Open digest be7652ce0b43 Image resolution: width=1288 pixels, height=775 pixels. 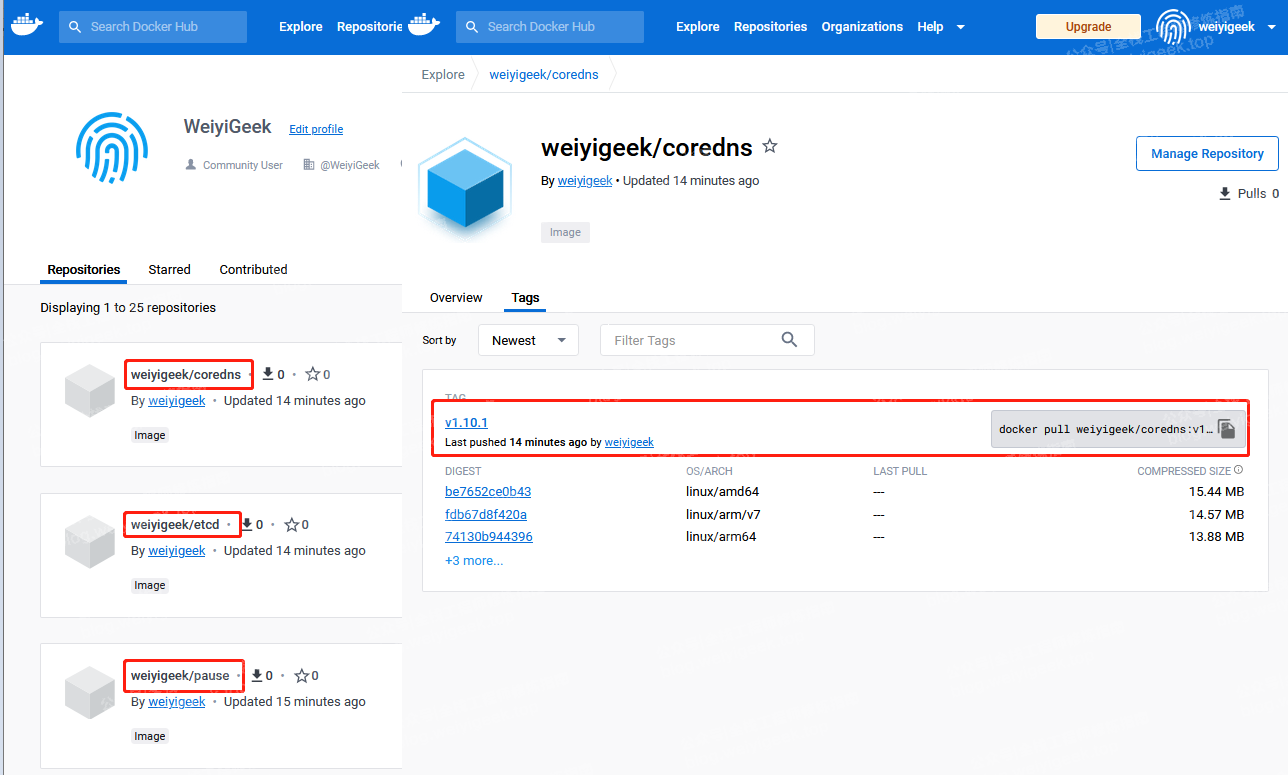[488, 492]
